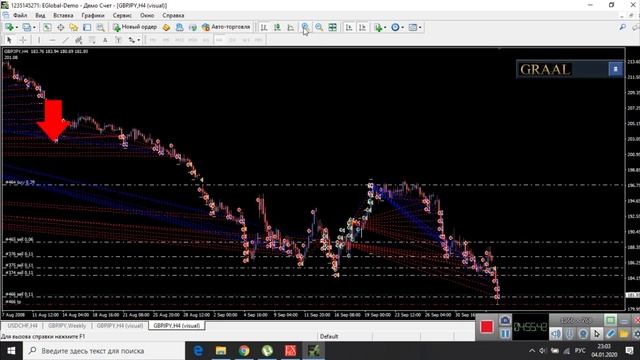Image resolution: width=640 pixels, height=360 pixels.
Task: Open the Графики menu
Action: [93, 15]
